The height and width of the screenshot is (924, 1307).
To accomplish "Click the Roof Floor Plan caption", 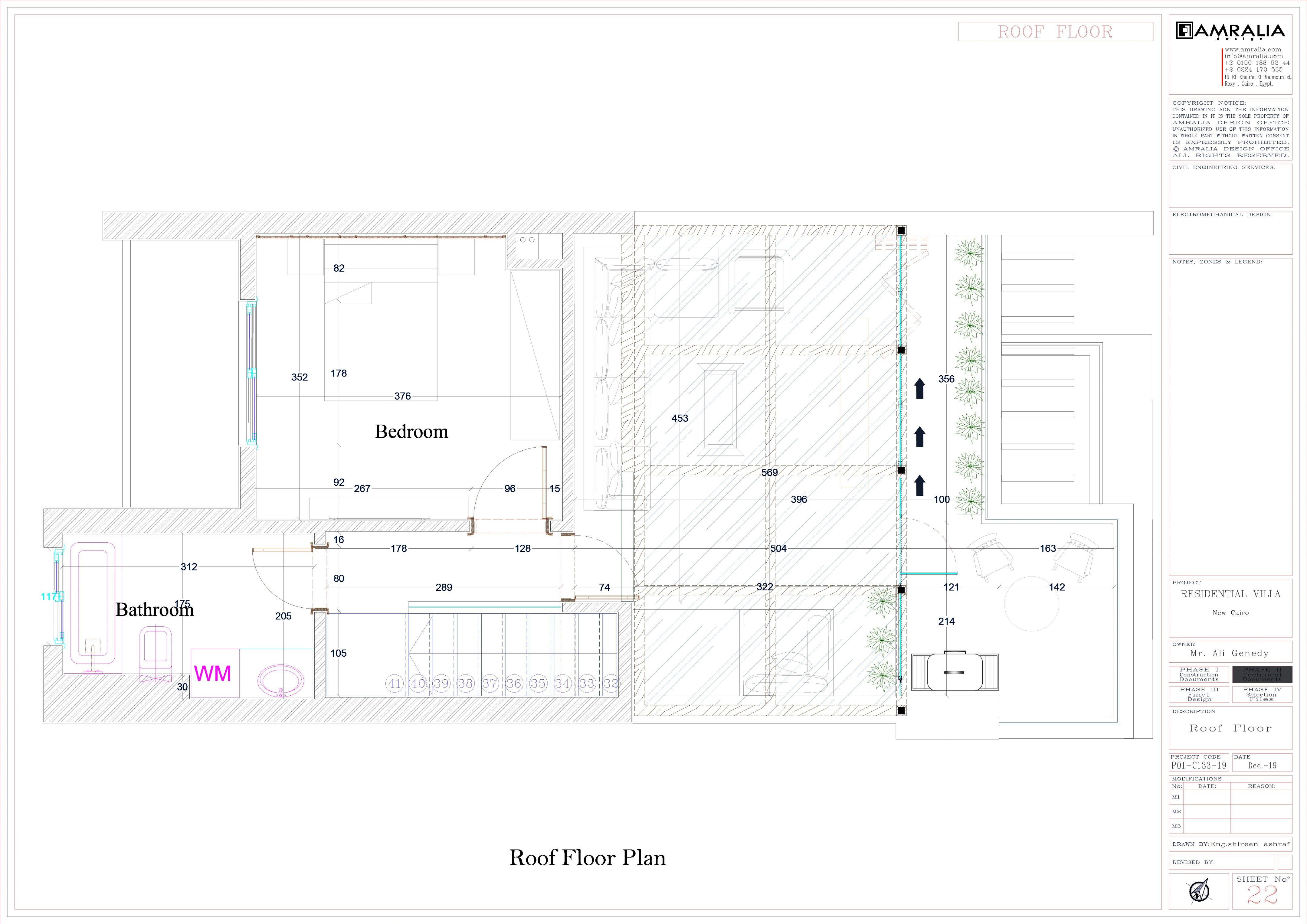I will click(x=588, y=857).
